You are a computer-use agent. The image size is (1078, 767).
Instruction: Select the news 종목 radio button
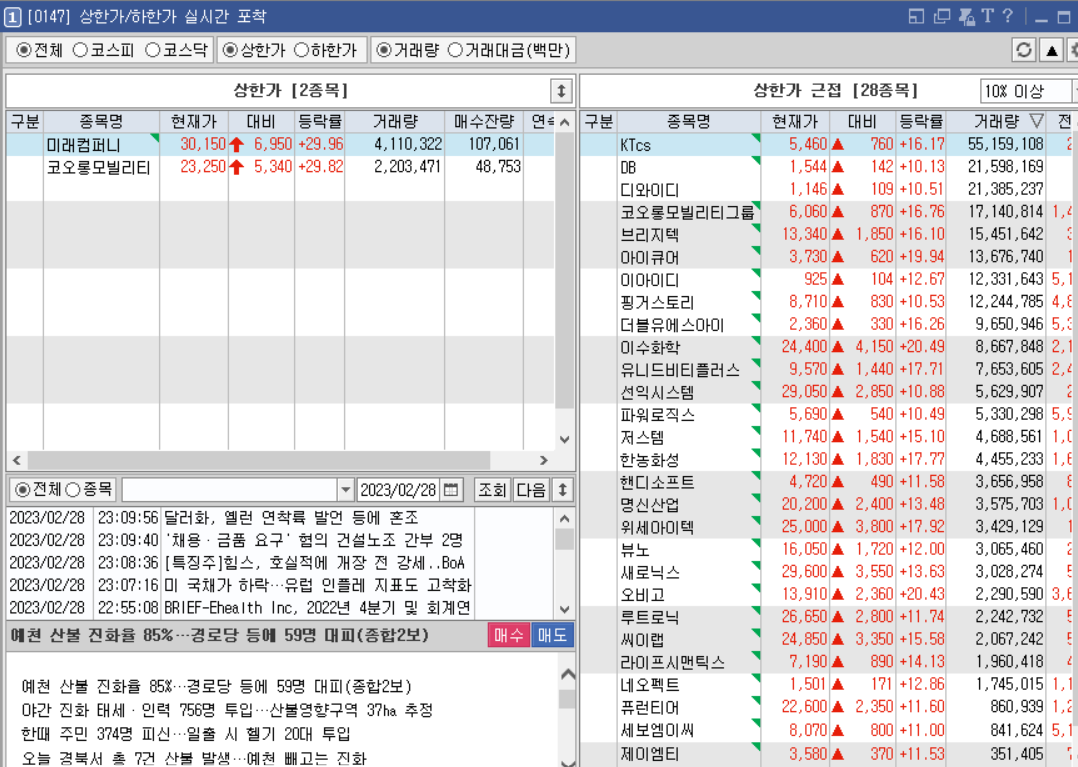coord(73,490)
